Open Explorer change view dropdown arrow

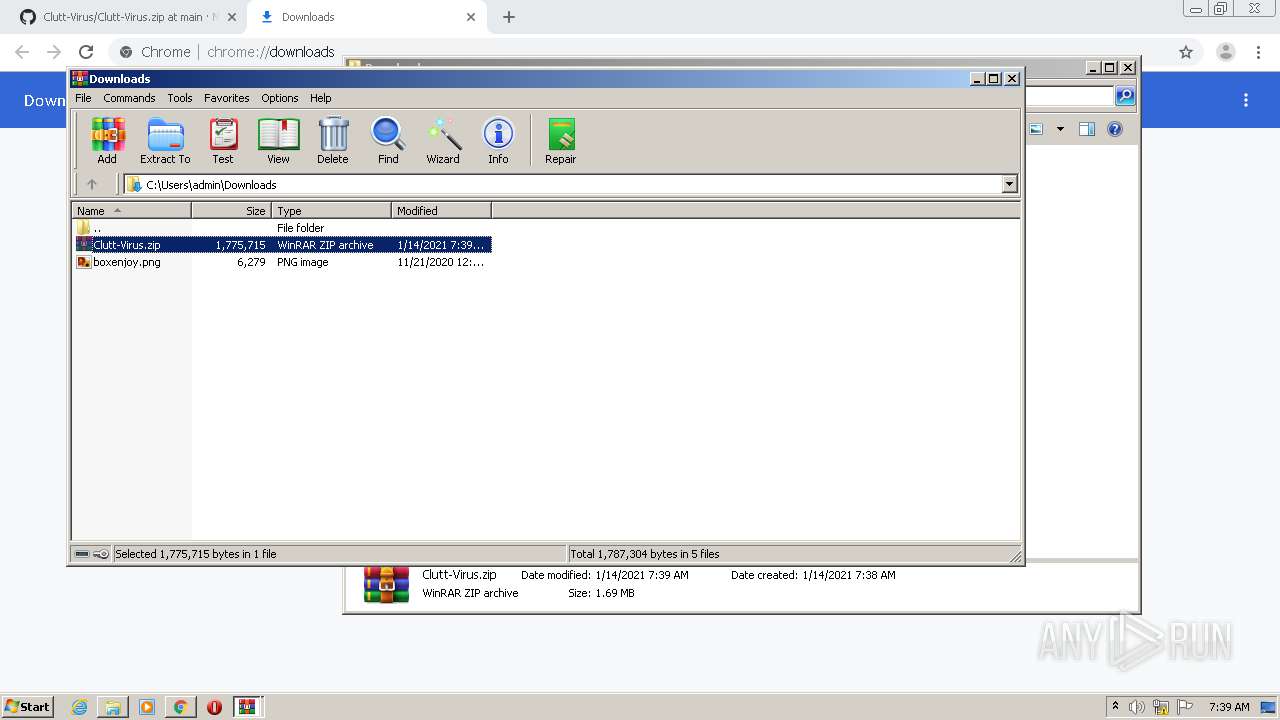click(1060, 129)
